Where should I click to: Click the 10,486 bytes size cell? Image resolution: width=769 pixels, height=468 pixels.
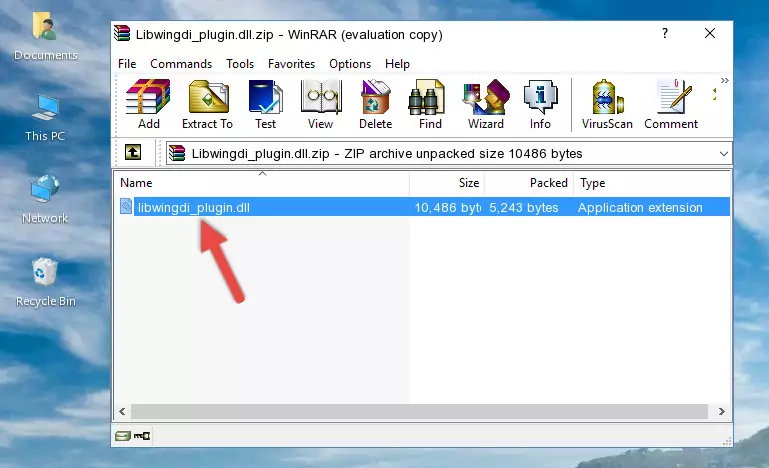(x=448, y=208)
